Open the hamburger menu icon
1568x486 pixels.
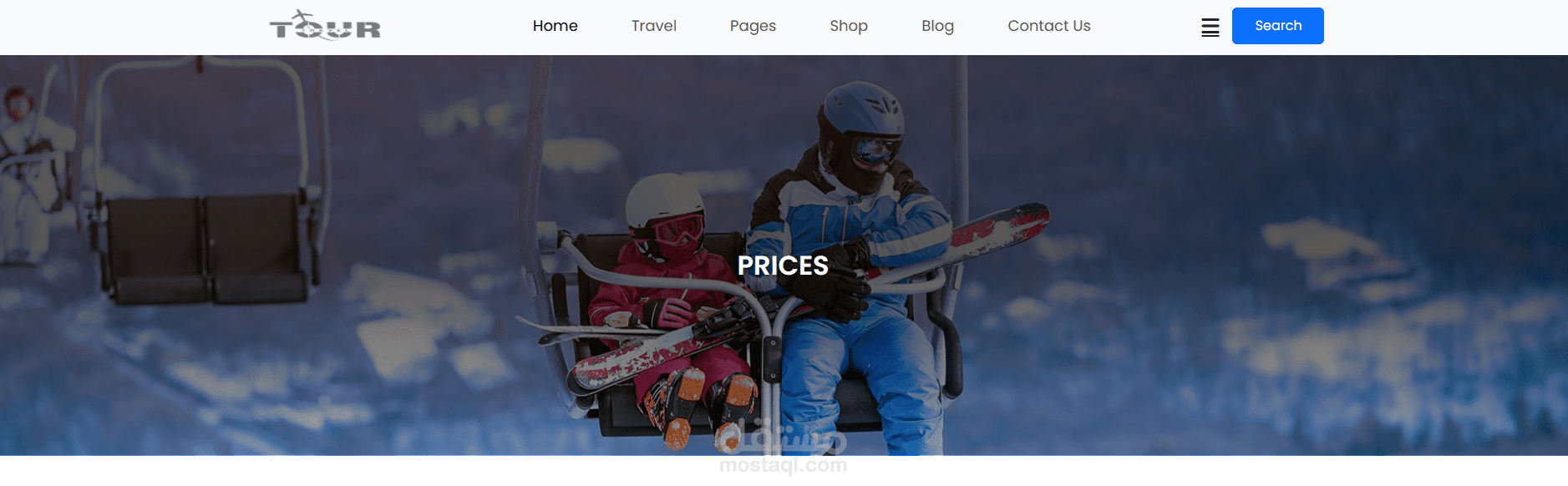1210,28
